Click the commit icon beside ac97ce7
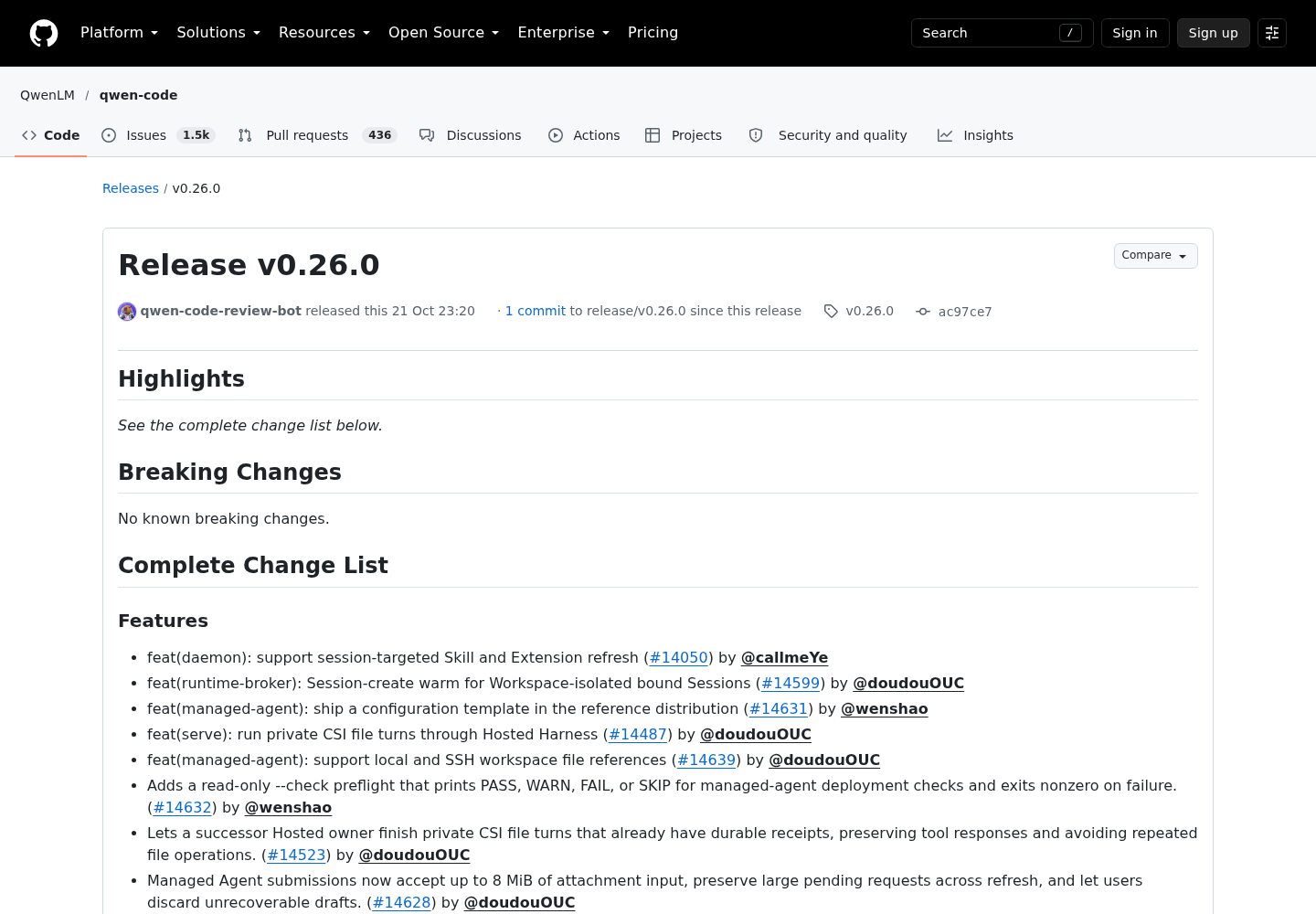1316x914 pixels. tap(923, 312)
